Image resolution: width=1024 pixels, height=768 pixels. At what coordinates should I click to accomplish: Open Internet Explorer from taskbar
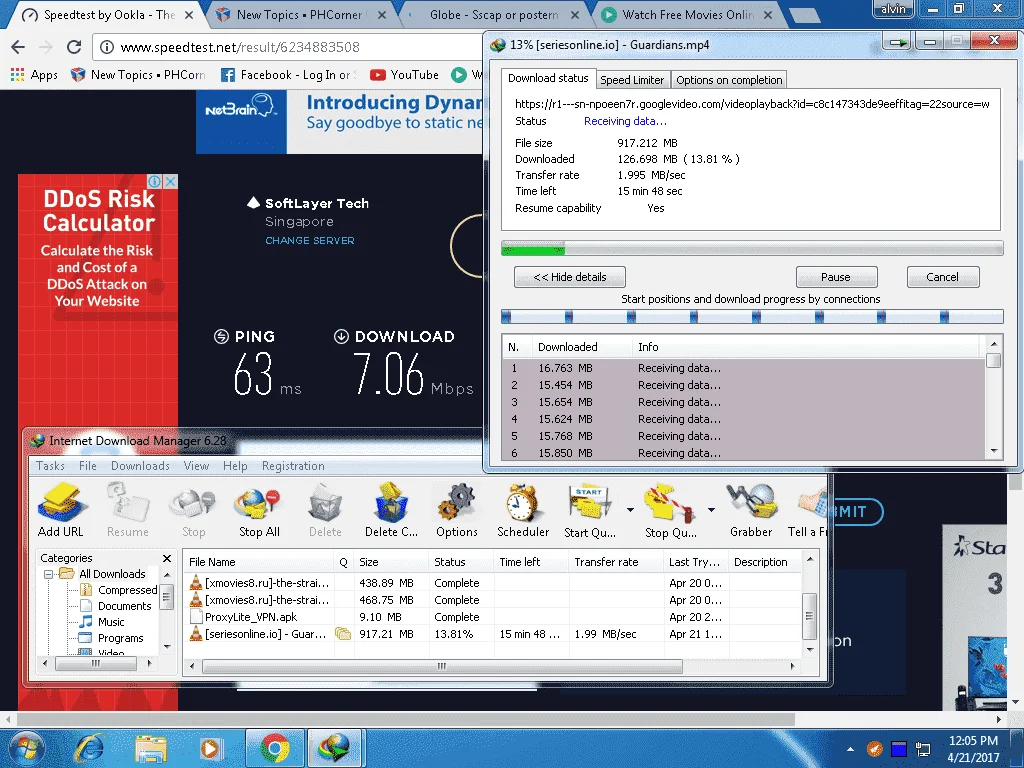(x=89, y=748)
